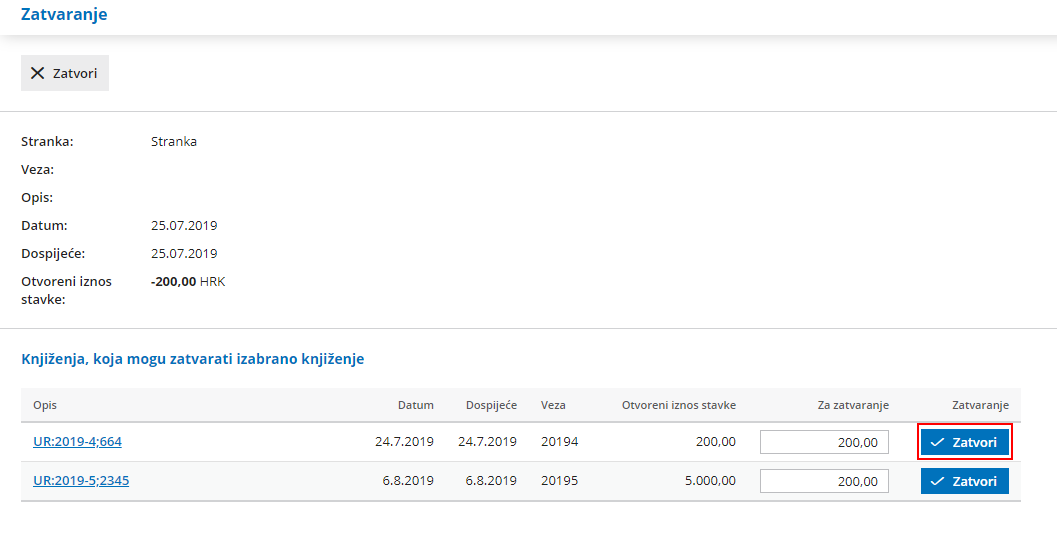Focus the closing amount field for UR:2019-4;664
1057x546 pixels.
[824, 442]
